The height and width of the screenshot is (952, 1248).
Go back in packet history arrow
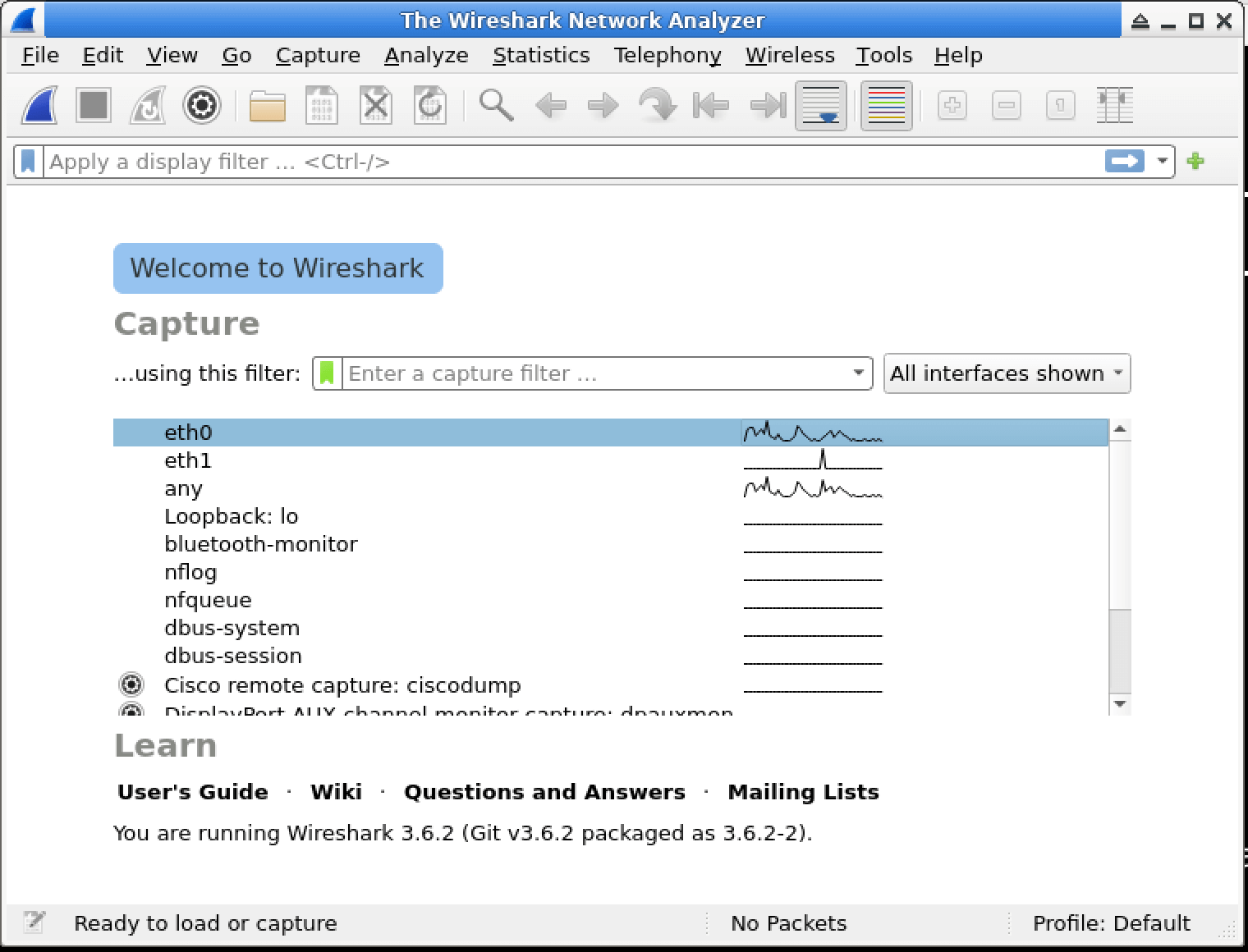click(550, 106)
